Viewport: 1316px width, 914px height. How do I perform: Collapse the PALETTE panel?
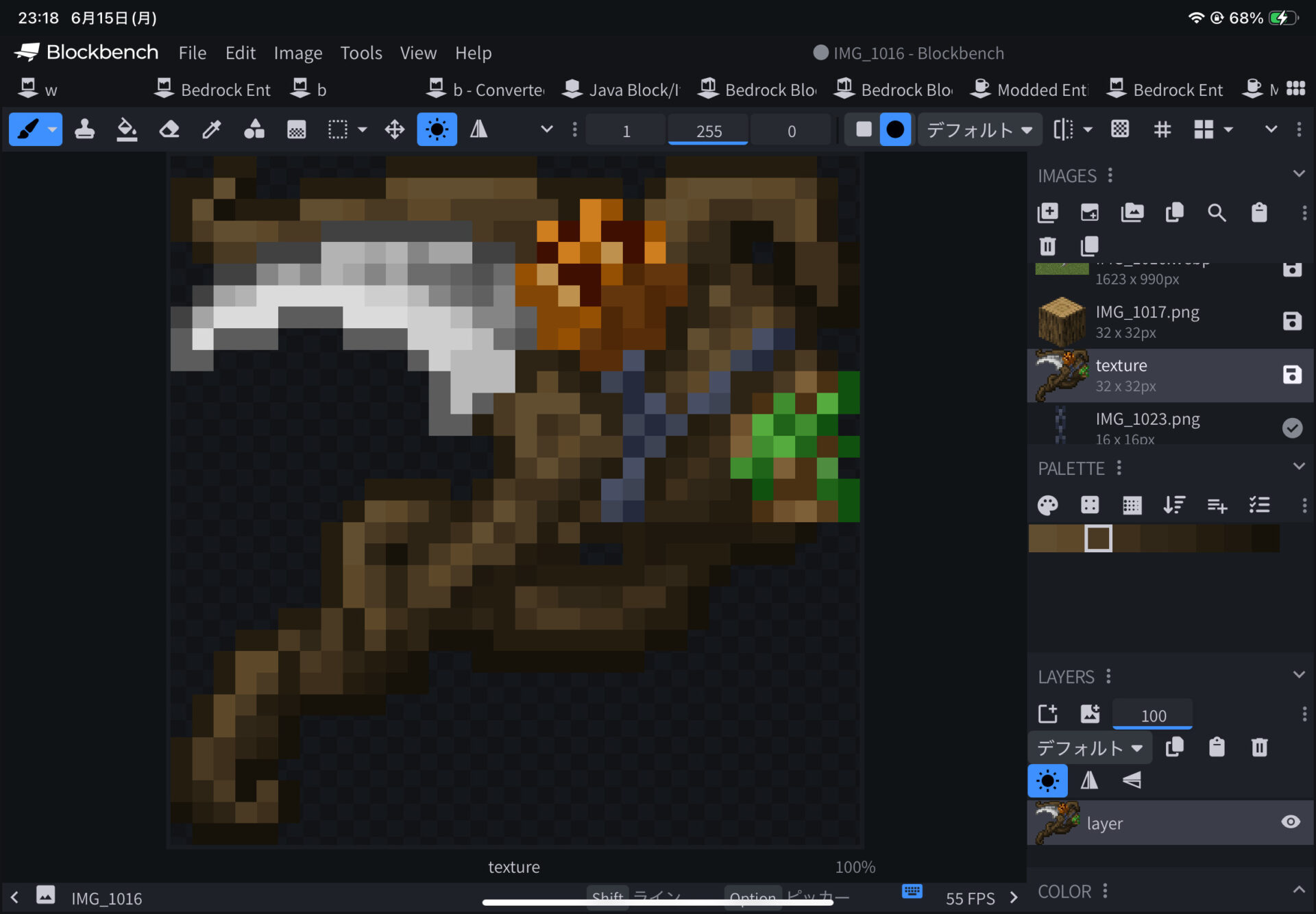[1298, 467]
